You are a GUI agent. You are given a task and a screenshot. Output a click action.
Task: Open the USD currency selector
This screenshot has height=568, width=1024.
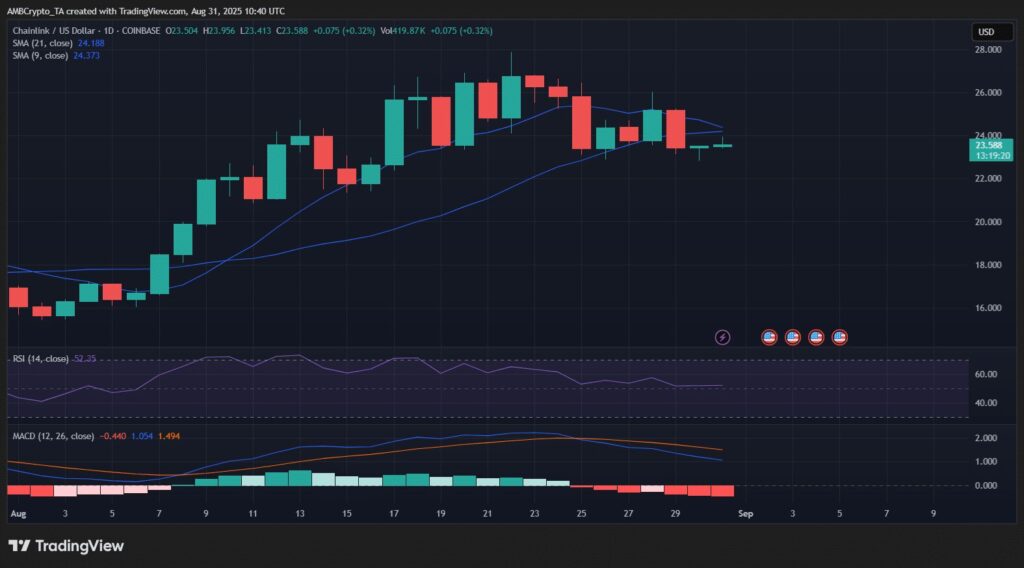(984, 32)
